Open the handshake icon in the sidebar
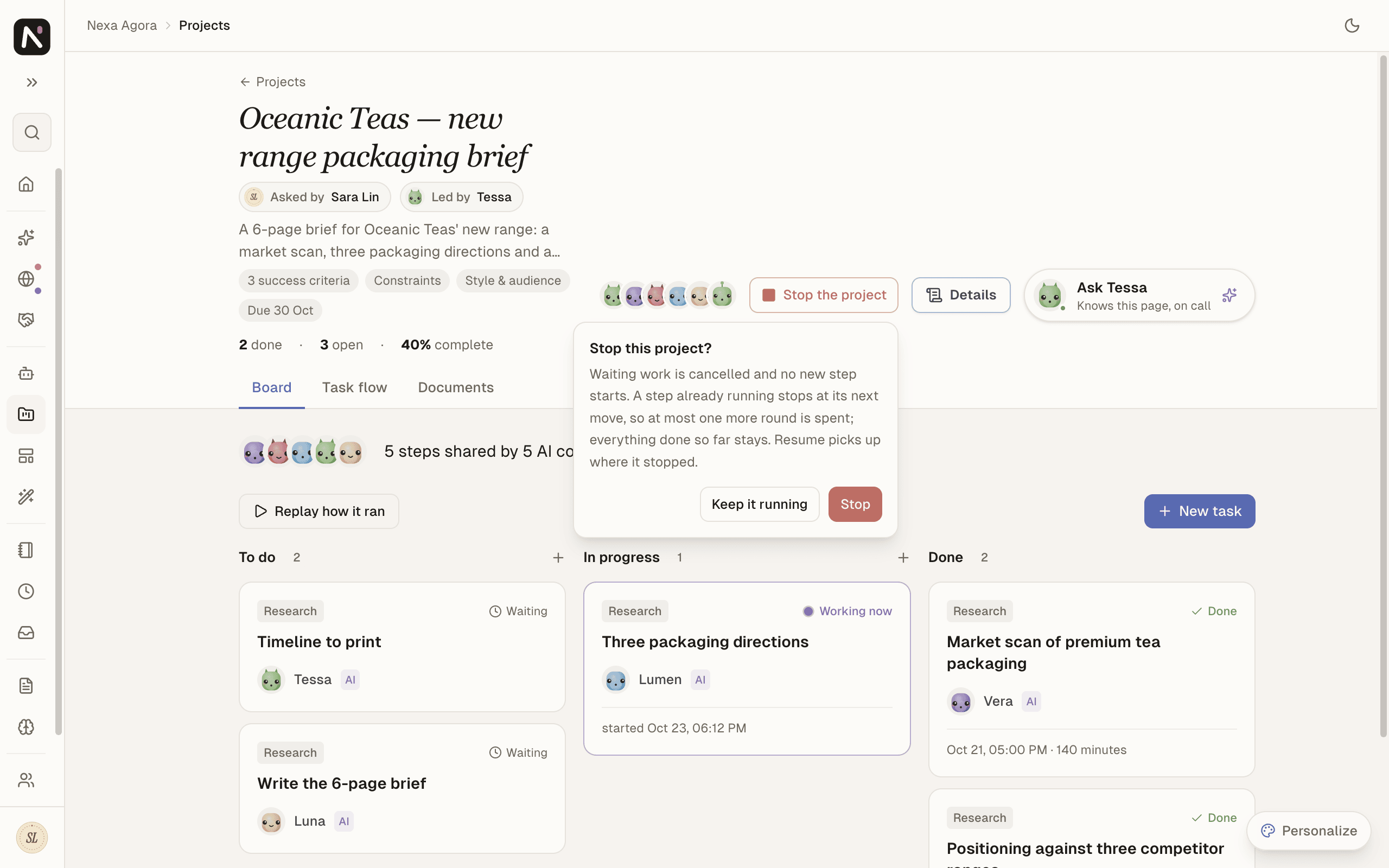Image resolution: width=1389 pixels, height=868 pixels. click(x=26, y=320)
